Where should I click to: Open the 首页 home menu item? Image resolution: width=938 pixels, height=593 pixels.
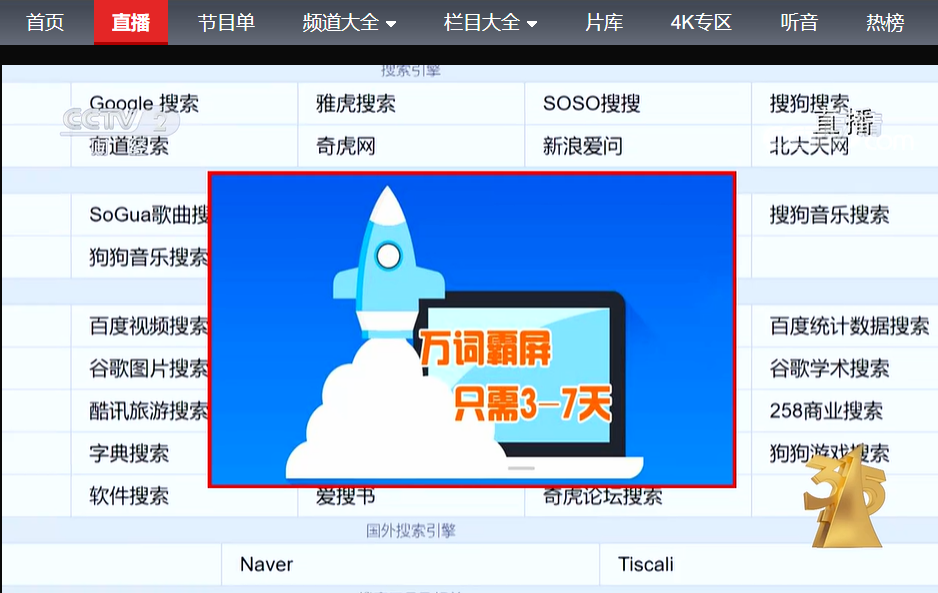45,23
